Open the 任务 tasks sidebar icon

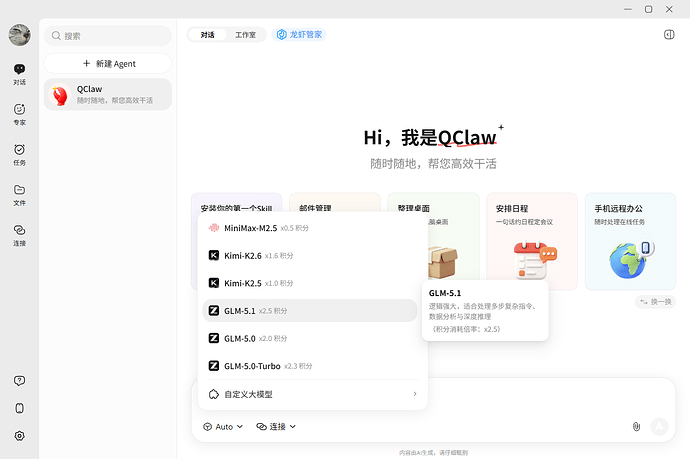click(19, 154)
